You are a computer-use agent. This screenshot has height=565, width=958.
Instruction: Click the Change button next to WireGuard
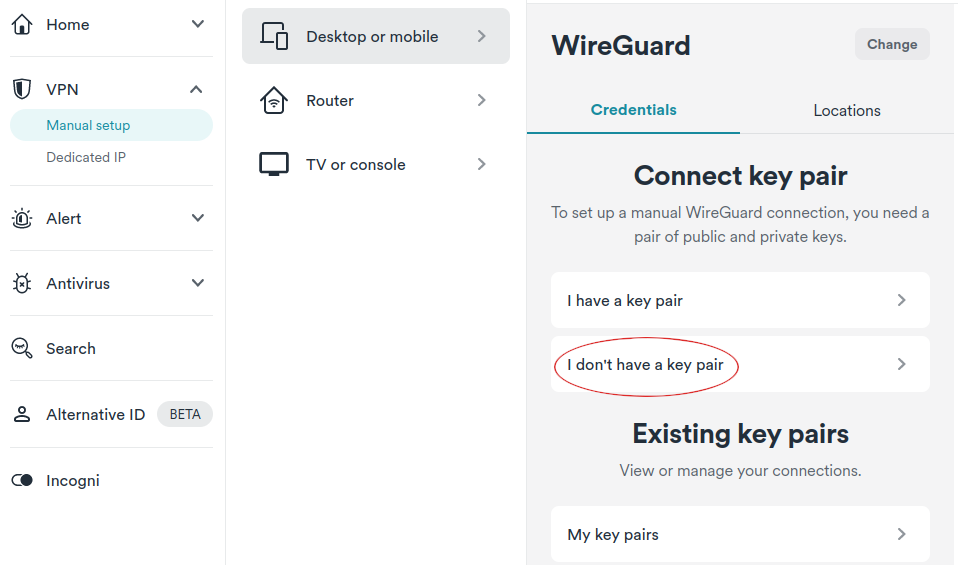(x=892, y=44)
